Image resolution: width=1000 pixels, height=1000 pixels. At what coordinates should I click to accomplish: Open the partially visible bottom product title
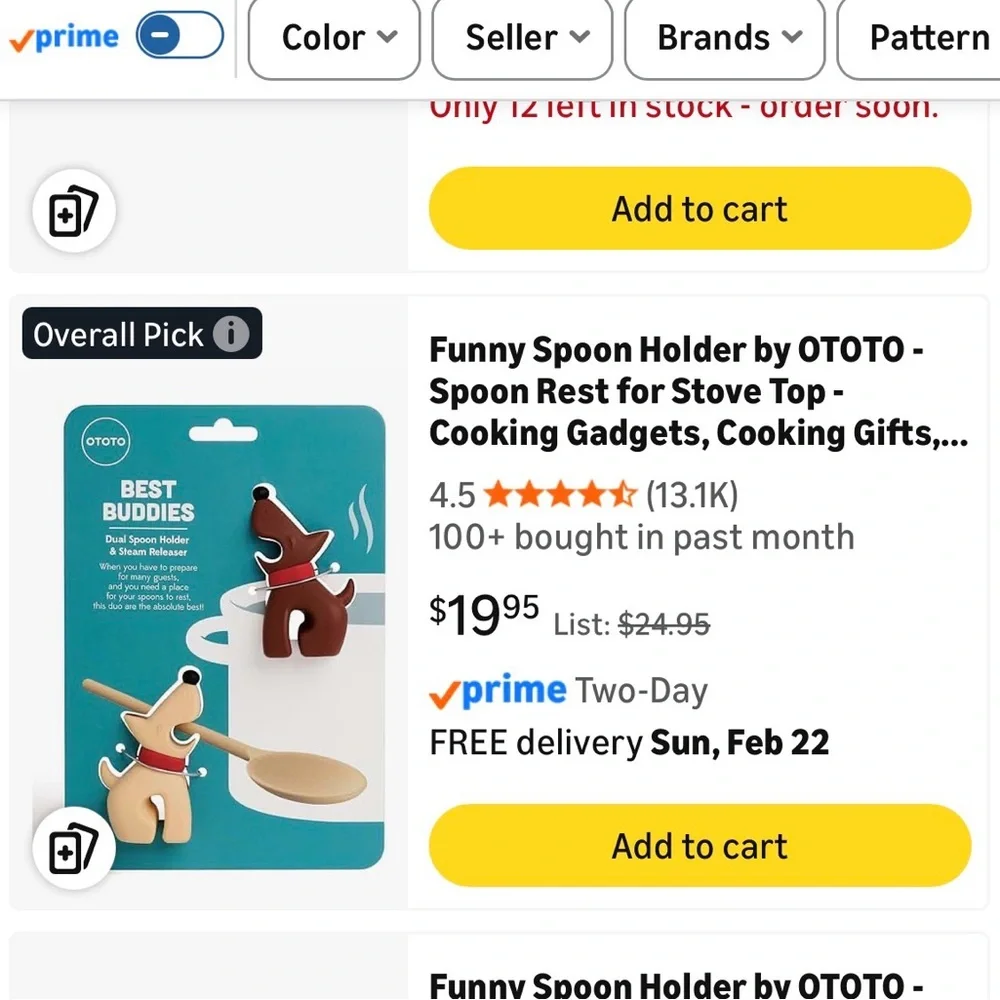point(676,985)
